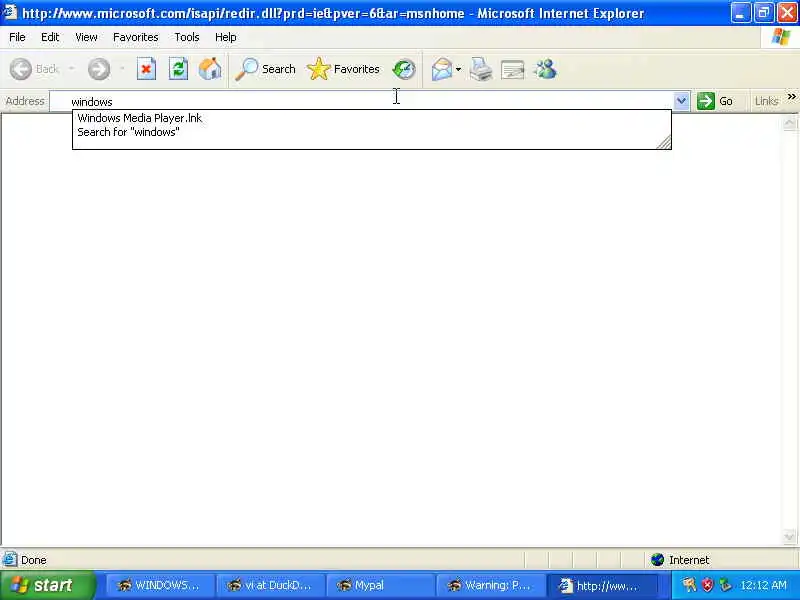The height and width of the screenshot is (600, 800).
Task: Show the History pane icon
Action: pyautogui.click(x=404, y=69)
